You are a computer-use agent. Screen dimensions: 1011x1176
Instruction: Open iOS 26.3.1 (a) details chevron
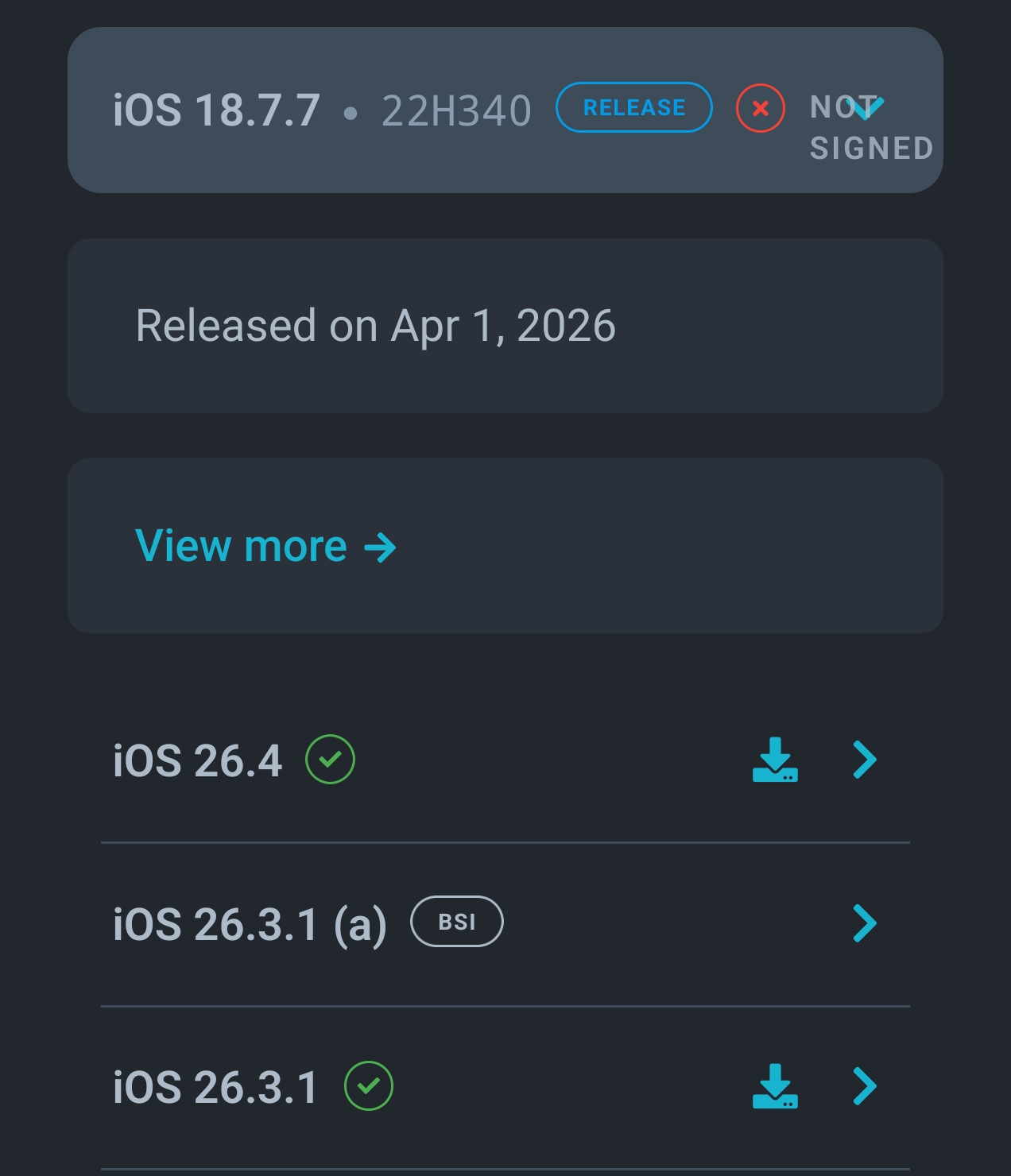(x=865, y=923)
